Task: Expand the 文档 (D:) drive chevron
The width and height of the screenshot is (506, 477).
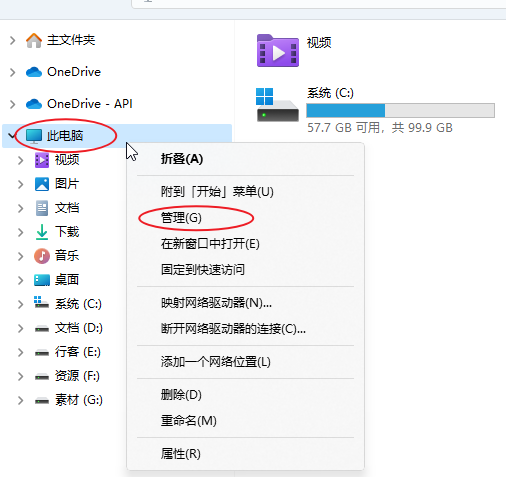Action: click(x=20, y=328)
